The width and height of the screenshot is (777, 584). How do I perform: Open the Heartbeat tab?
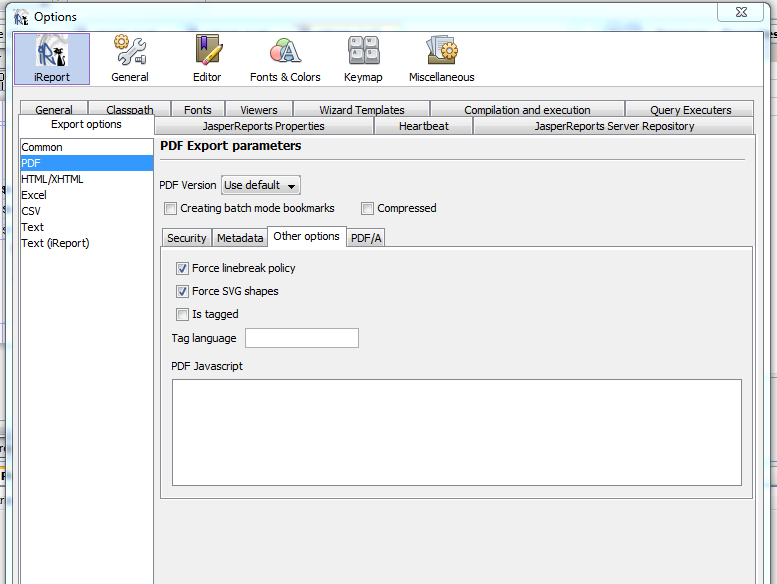[x=424, y=126]
